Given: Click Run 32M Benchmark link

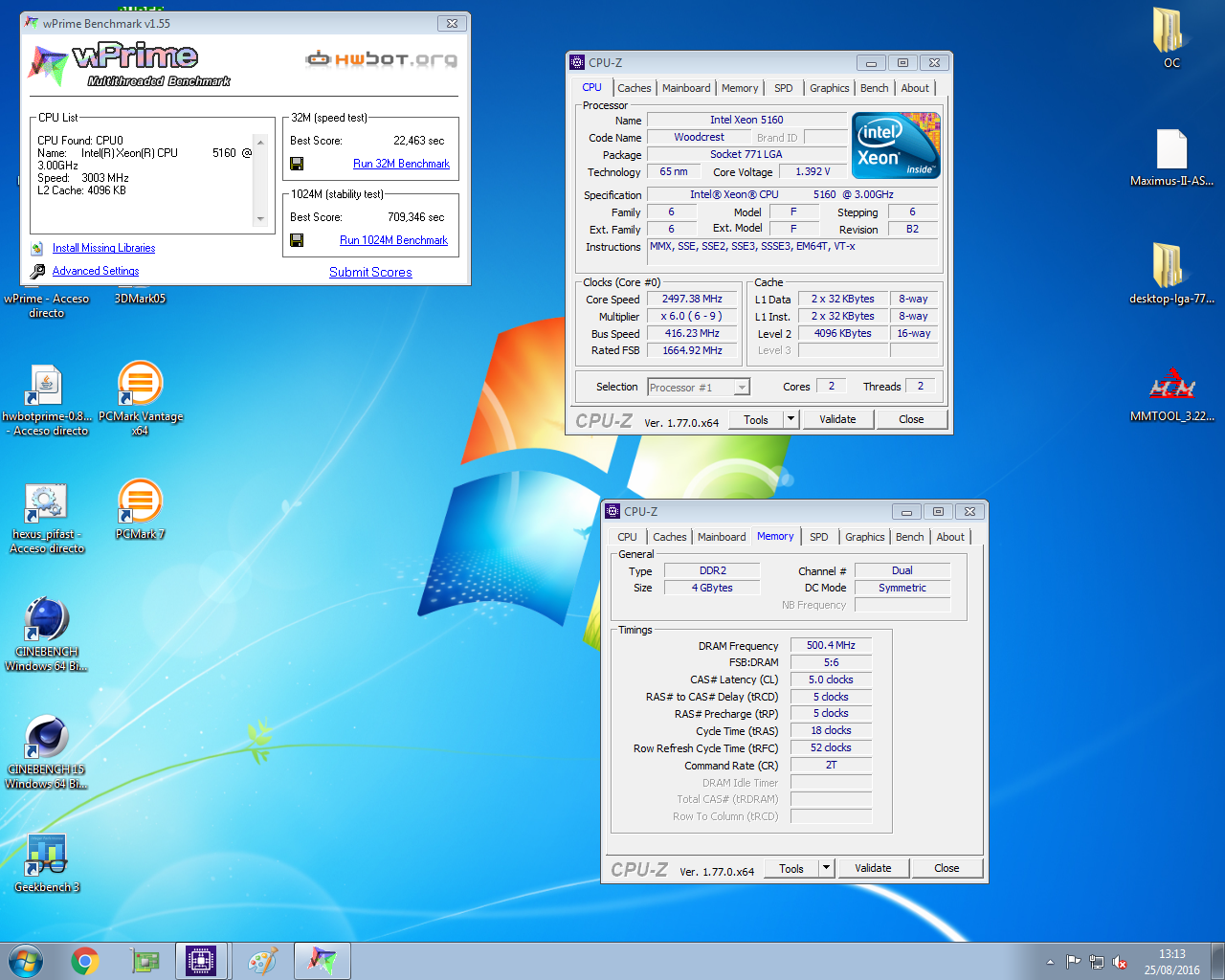Looking at the screenshot, I should click(401, 164).
